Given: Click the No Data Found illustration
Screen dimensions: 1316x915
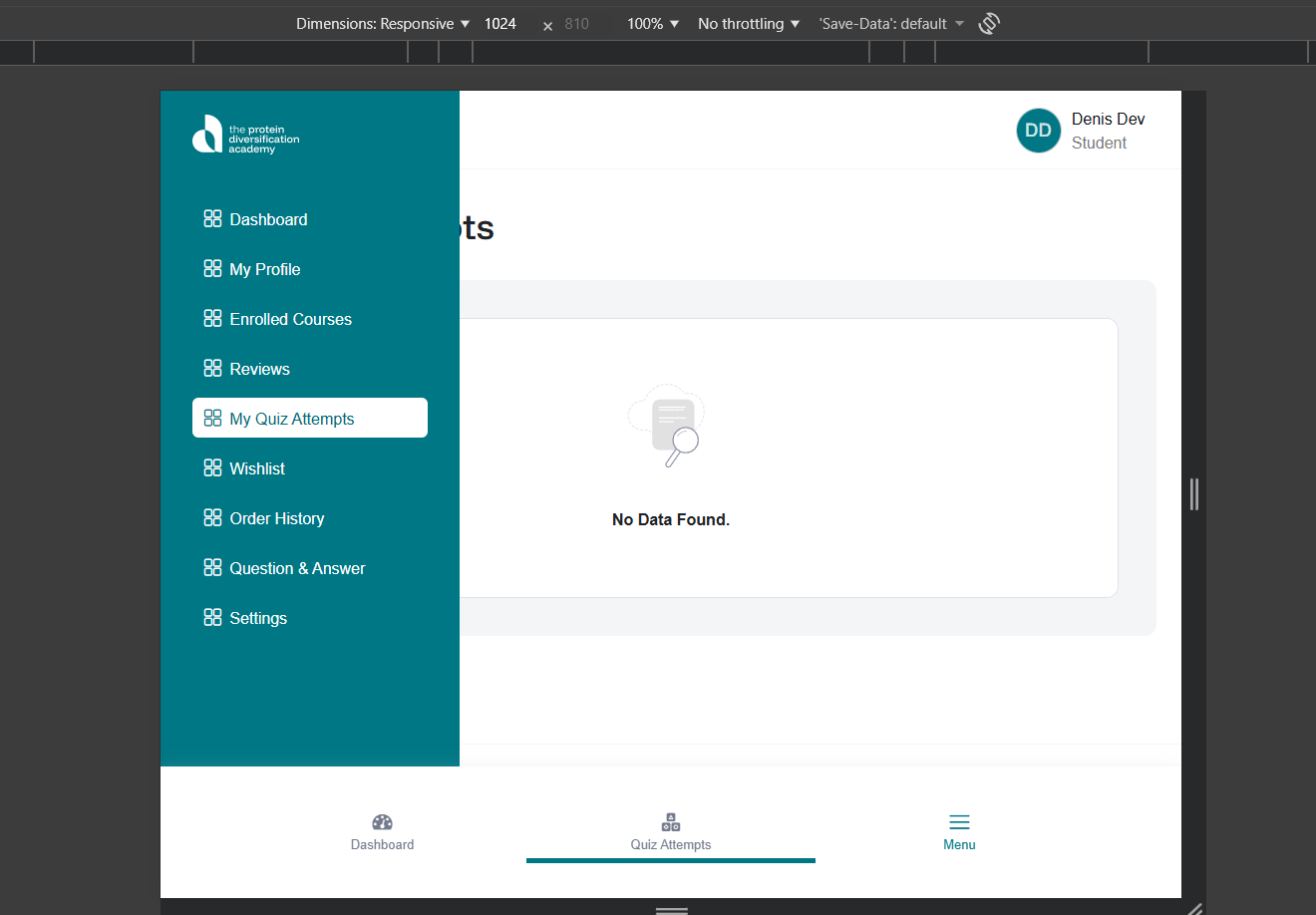Looking at the screenshot, I should 666,426.
